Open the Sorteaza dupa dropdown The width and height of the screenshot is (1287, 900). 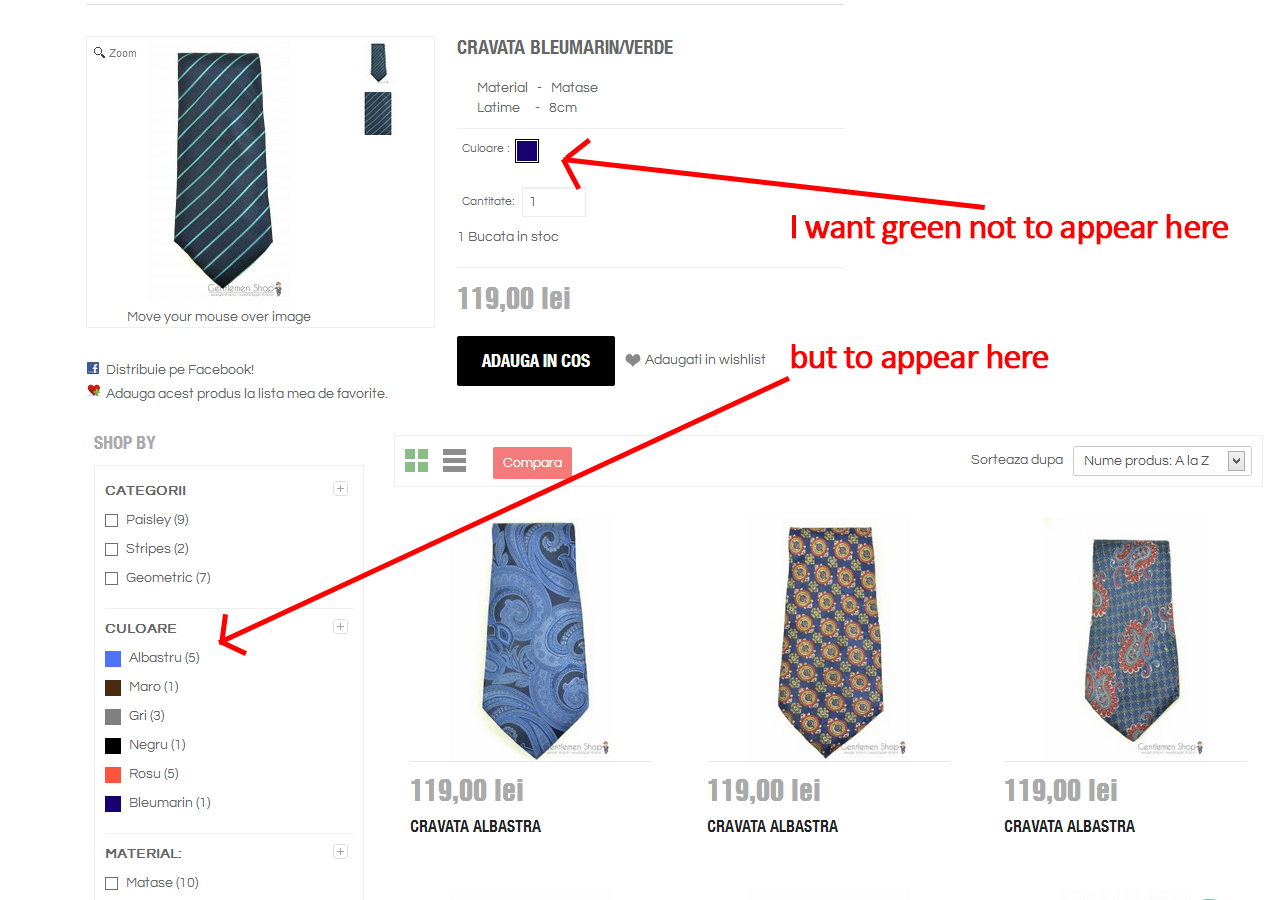[1162, 461]
